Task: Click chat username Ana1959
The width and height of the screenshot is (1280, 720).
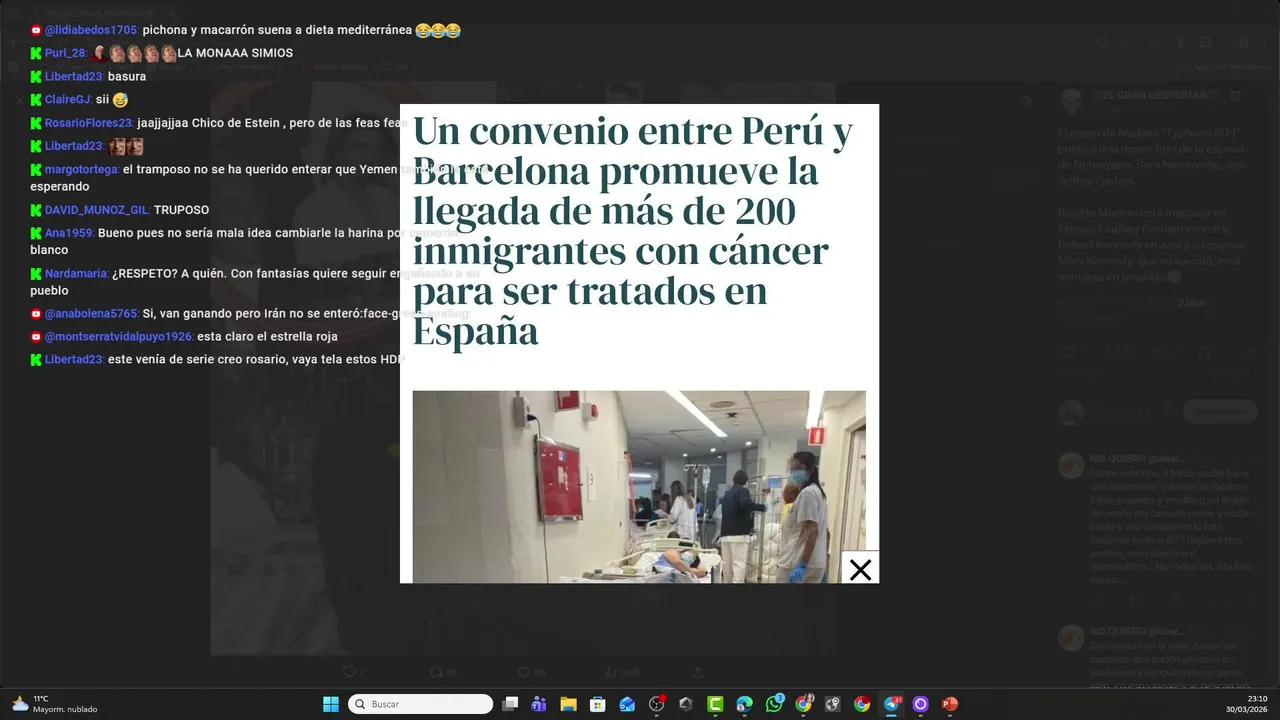Action: (69, 233)
